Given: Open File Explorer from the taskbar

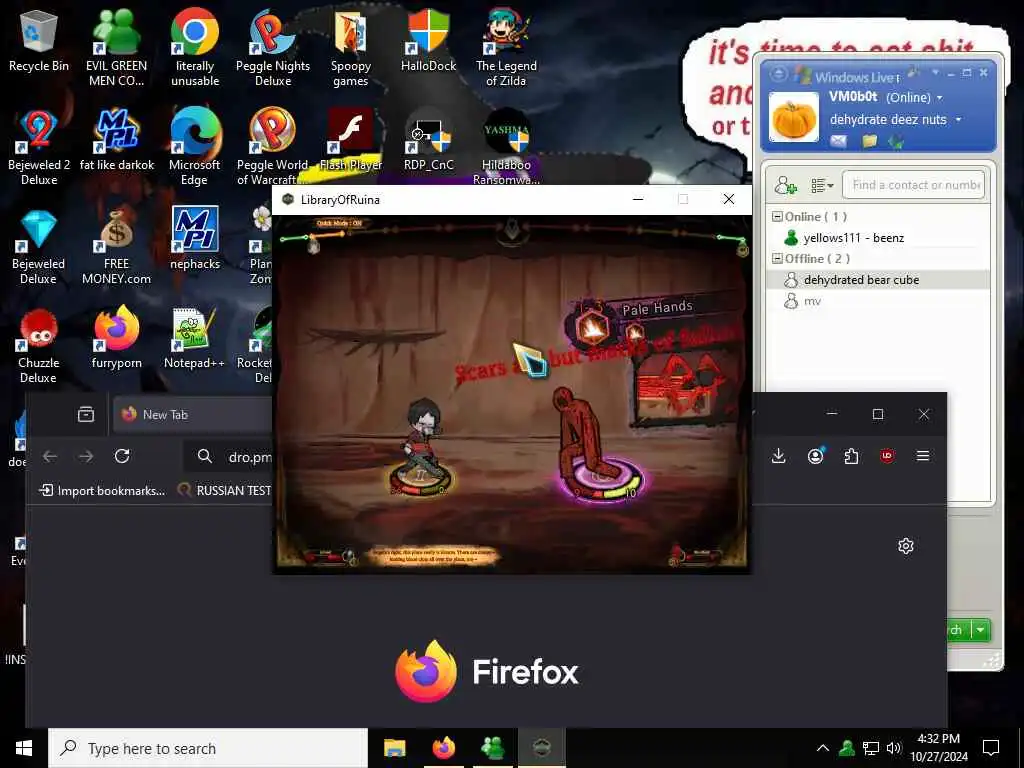Looking at the screenshot, I should (x=394, y=748).
